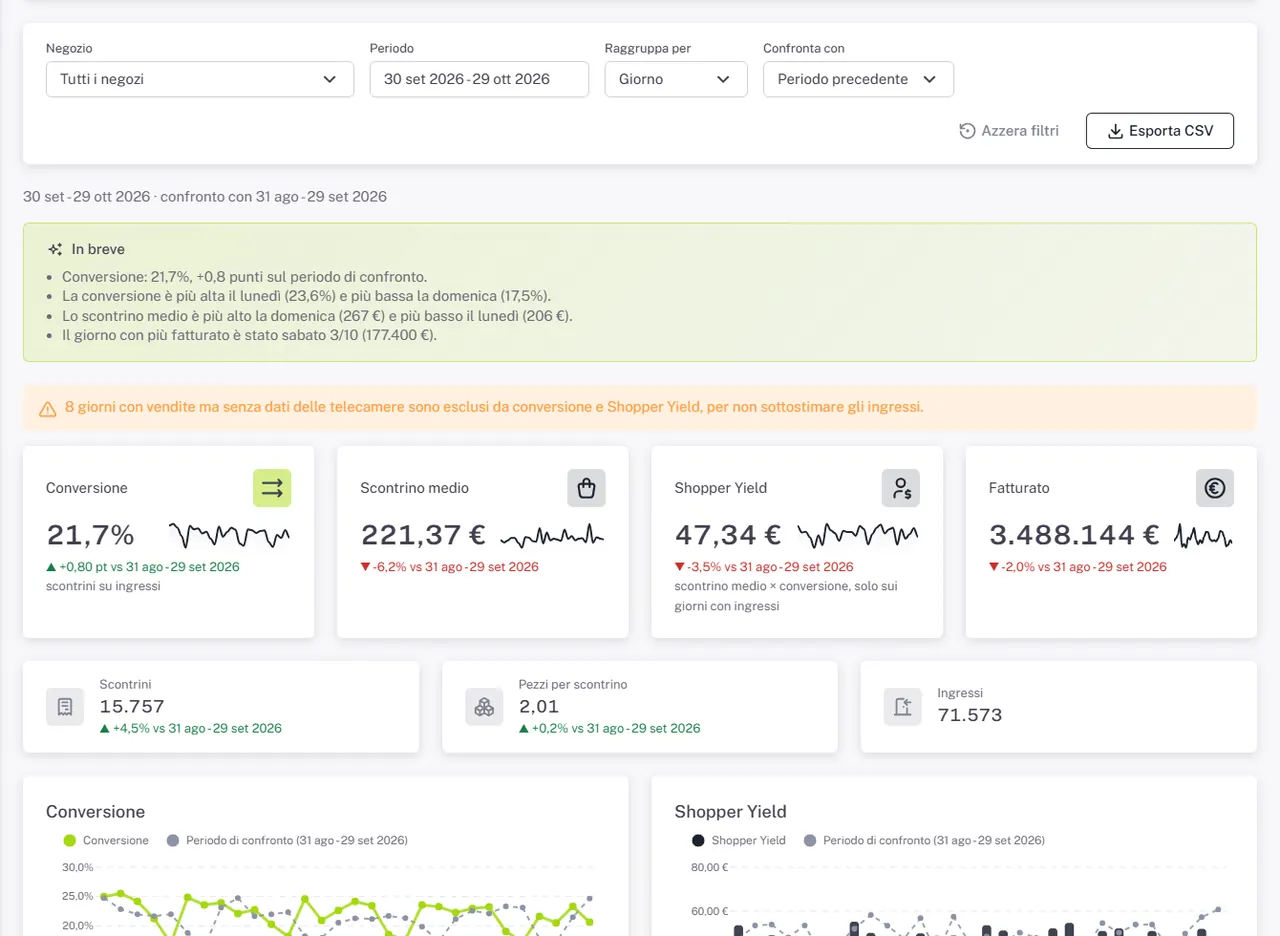Click Azzera filtri

[1009, 131]
